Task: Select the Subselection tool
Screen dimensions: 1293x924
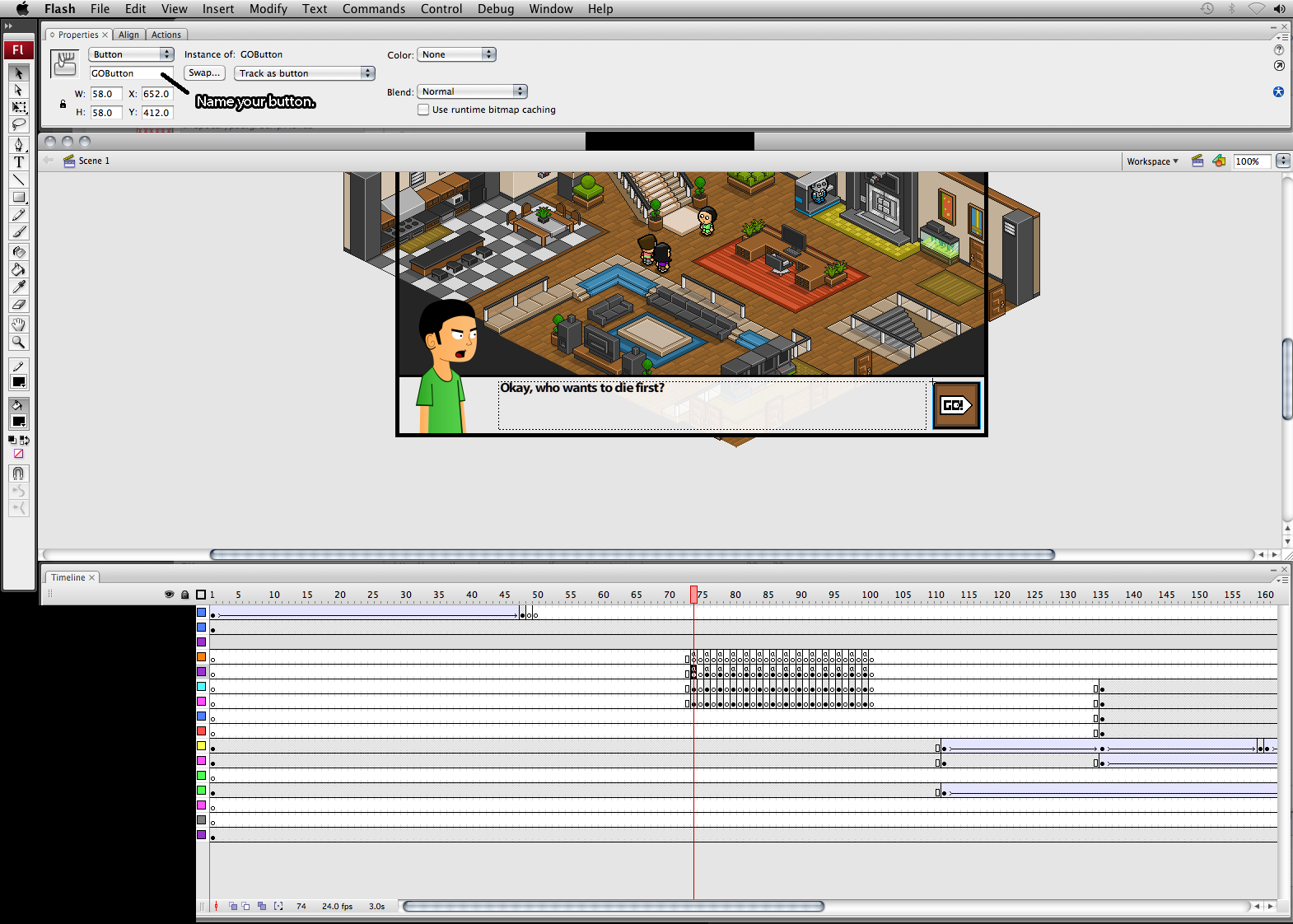Action: tap(19, 90)
